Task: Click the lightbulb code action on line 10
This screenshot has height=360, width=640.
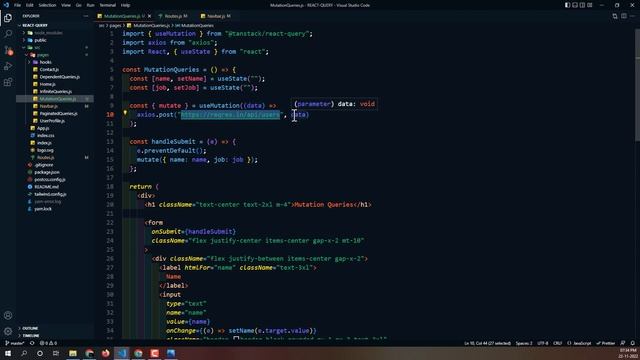Action: pos(125,113)
